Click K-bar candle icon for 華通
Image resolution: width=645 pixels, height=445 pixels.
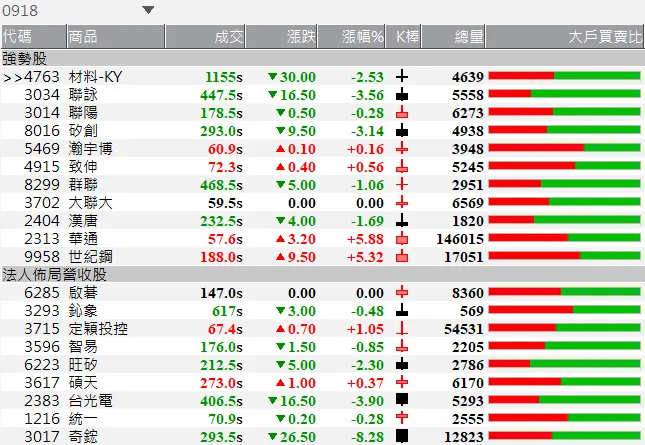tap(402, 239)
